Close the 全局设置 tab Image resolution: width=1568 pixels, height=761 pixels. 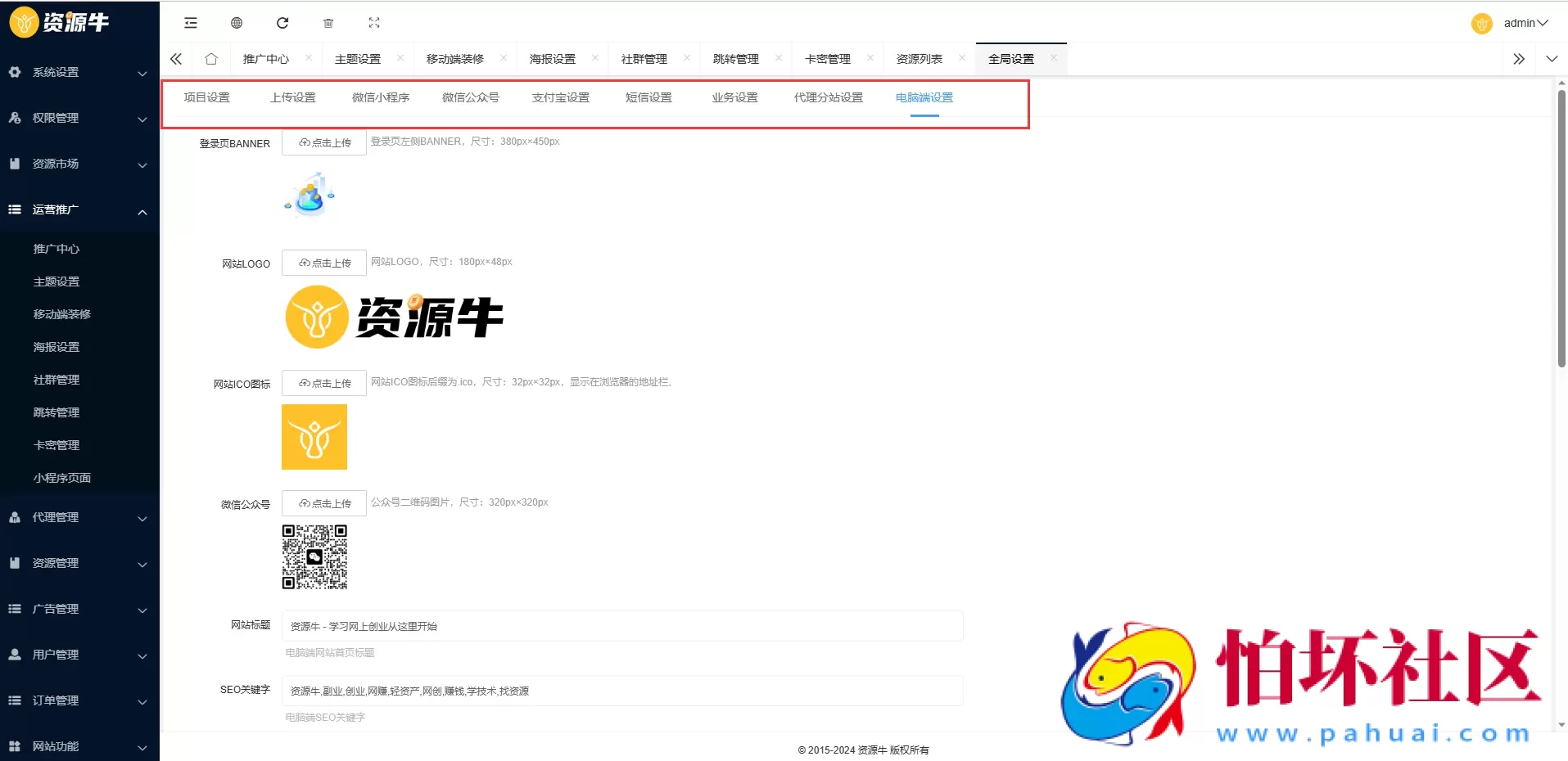coord(1053,58)
